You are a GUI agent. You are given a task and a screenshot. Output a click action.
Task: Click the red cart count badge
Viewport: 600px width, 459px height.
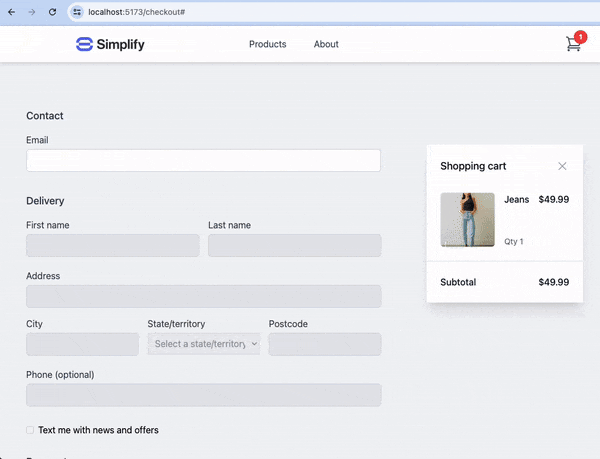coord(580,37)
